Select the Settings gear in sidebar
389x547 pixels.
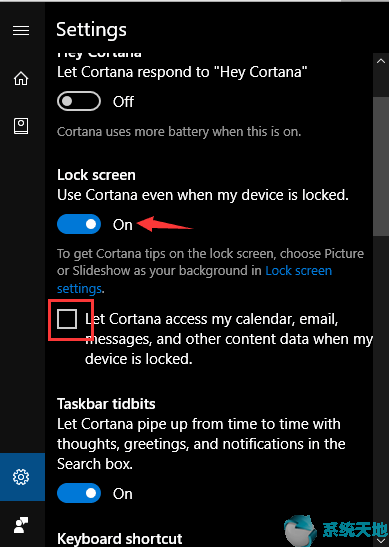pyautogui.click(x=21, y=477)
